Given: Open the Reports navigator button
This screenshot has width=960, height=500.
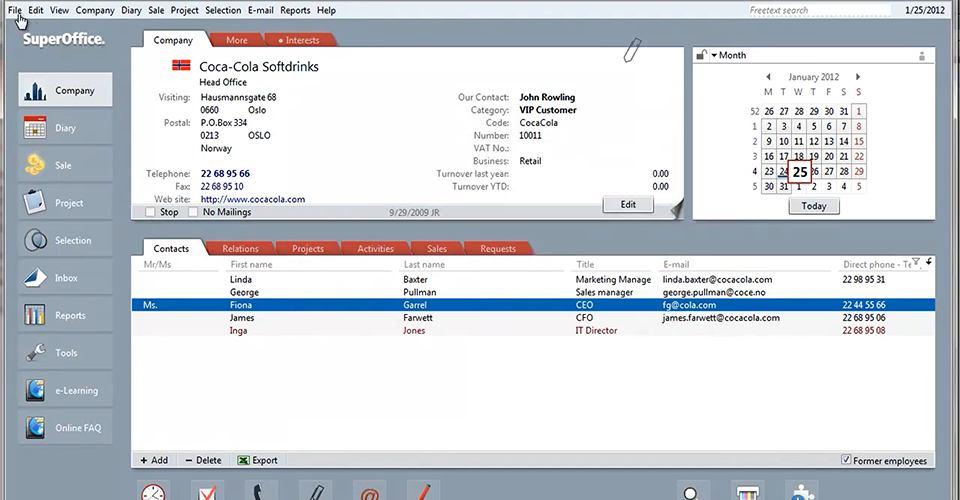Looking at the screenshot, I should [x=65, y=315].
